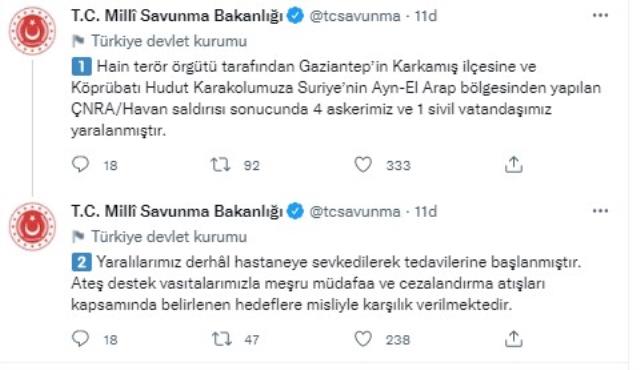640x370 pixels.
Task: Like the second tweet with 238 likes
Action: [x=363, y=339]
